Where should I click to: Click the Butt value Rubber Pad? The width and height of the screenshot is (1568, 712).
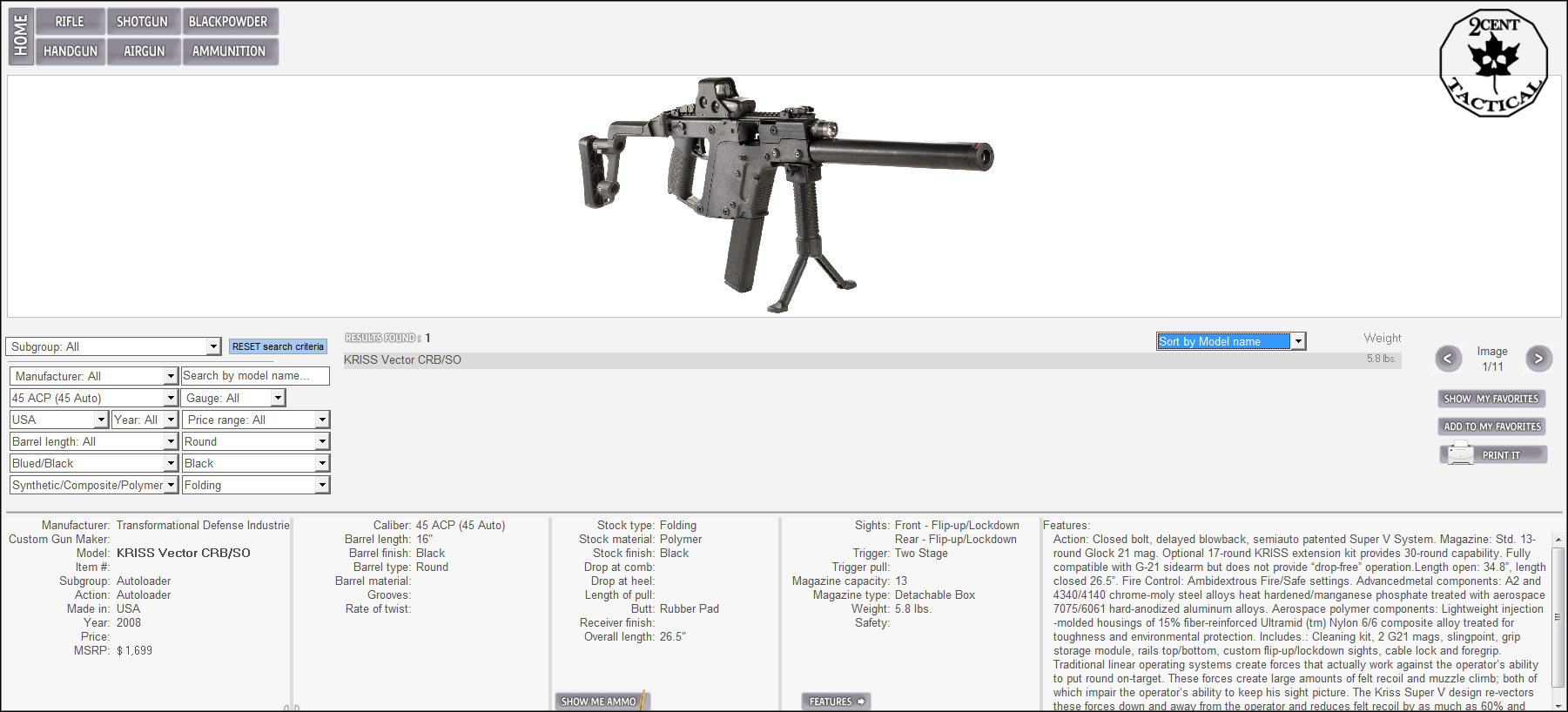690,608
